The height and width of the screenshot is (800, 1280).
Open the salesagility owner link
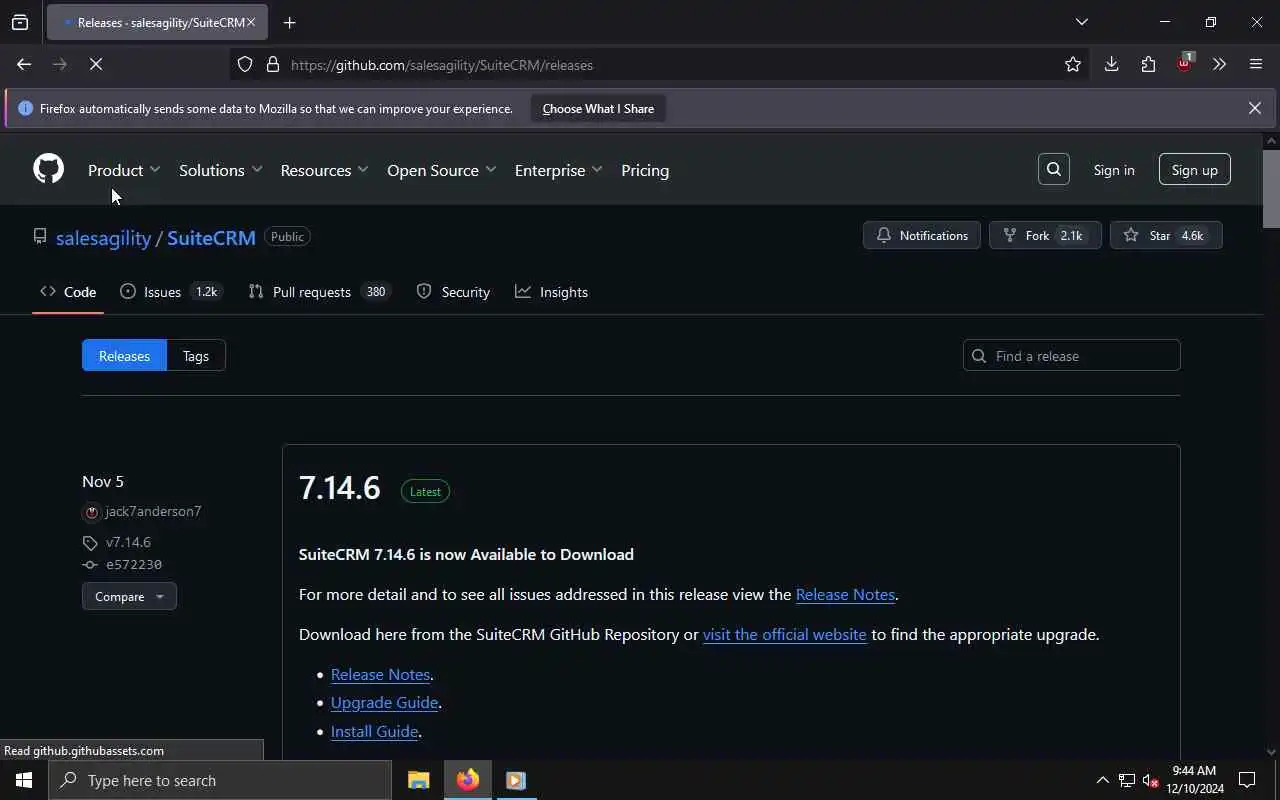pyautogui.click(x=103, y=238)
